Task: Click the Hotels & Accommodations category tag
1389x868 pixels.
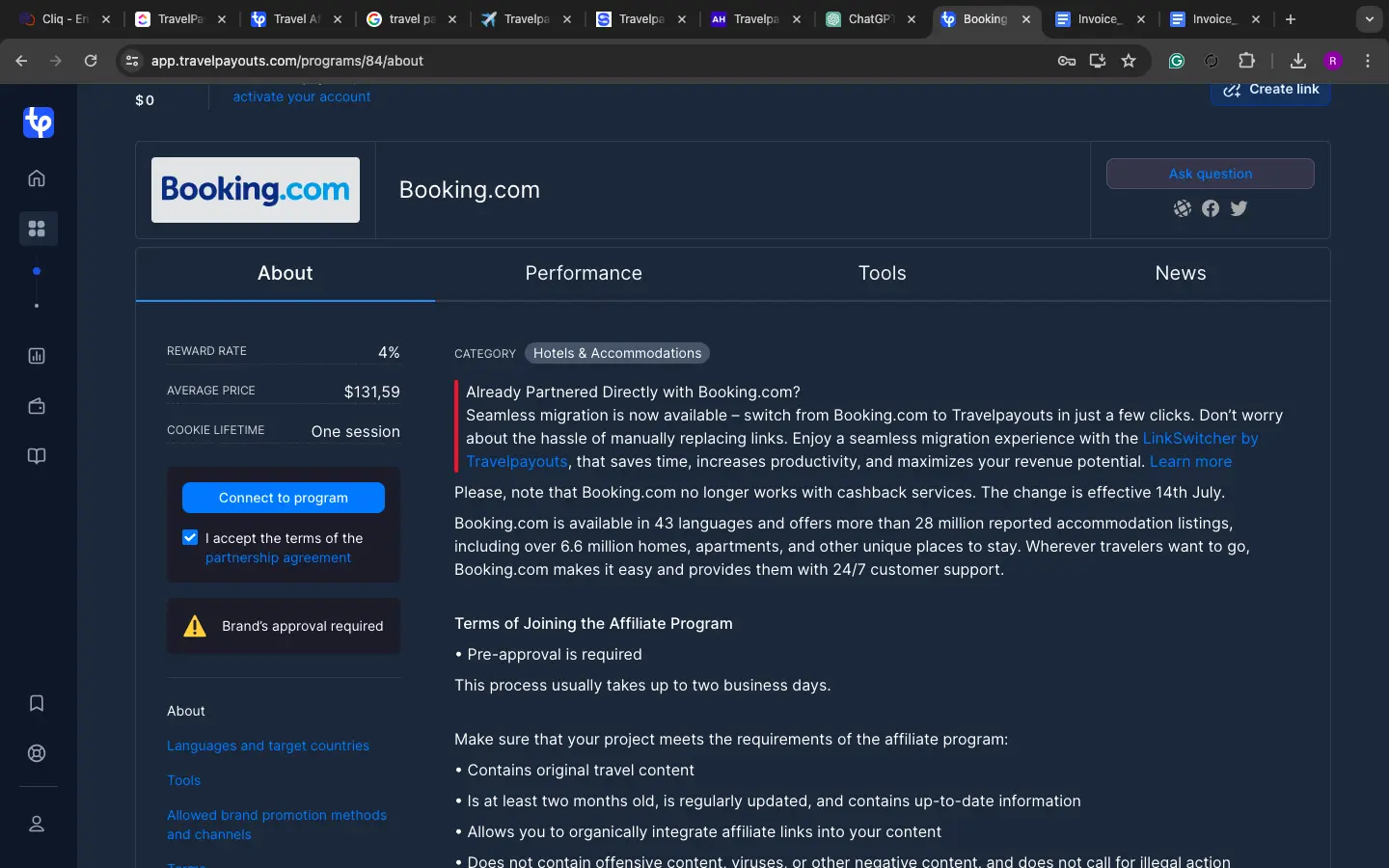Action: coord(617,353)
